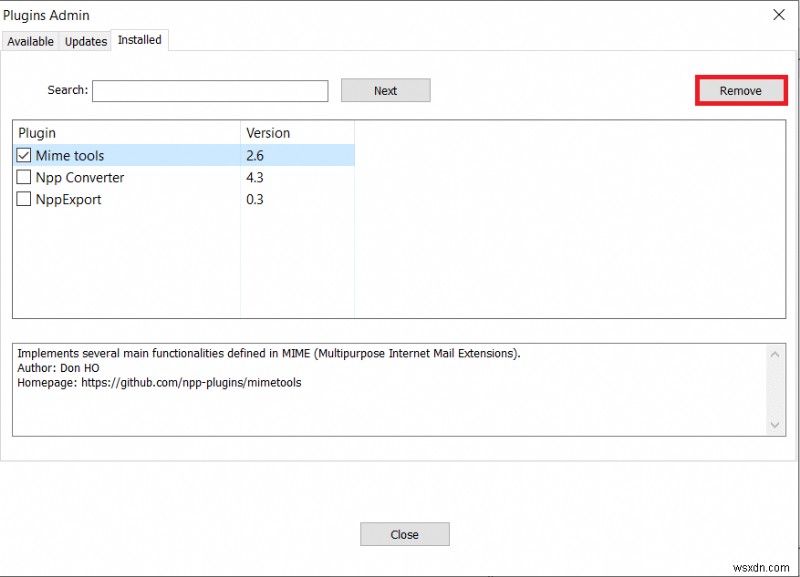This screenshot has height=577, width=800.
Task: Switch to the Updates tab
Action: [84, 41]
